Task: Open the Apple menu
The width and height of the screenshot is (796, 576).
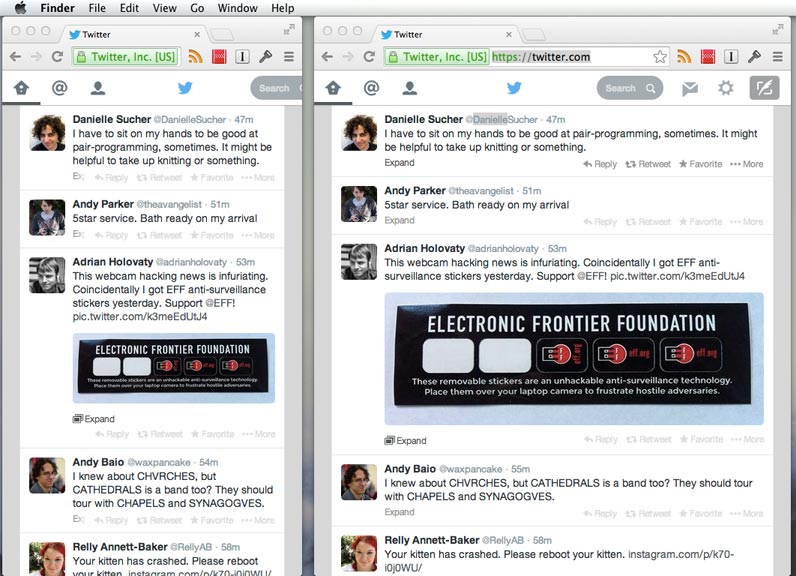Action: [x=20, y=8]
